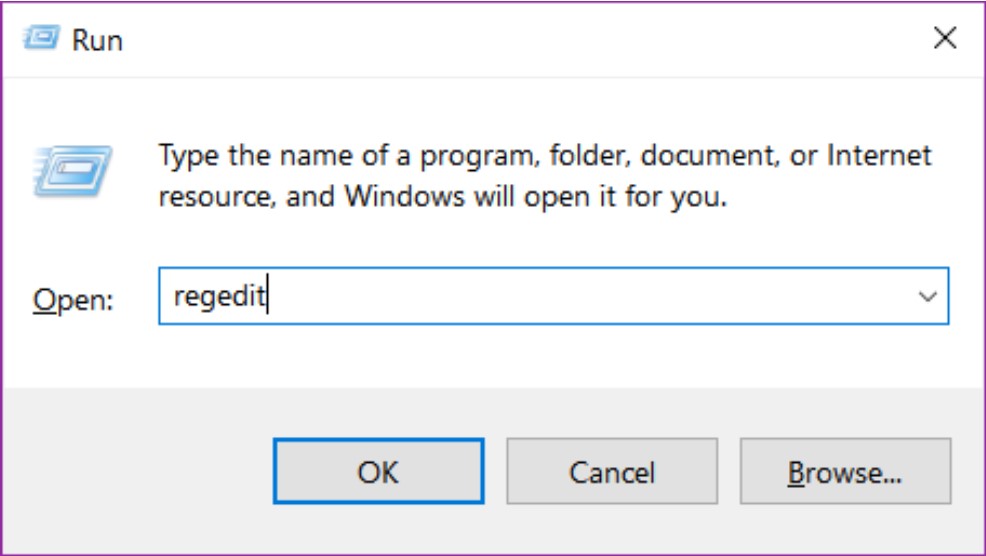Open the Browse... file picker
Image resolution: width=986 pixels, height=556 pixels.
[x=845, y=471]
